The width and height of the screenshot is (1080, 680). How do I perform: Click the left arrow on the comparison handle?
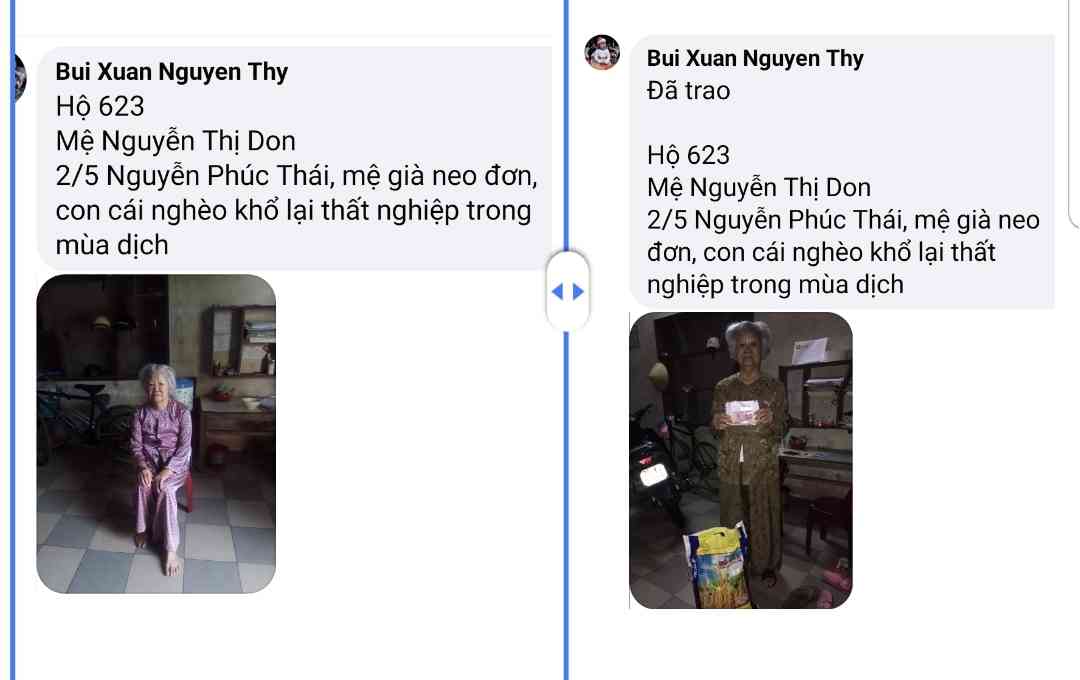557,292
